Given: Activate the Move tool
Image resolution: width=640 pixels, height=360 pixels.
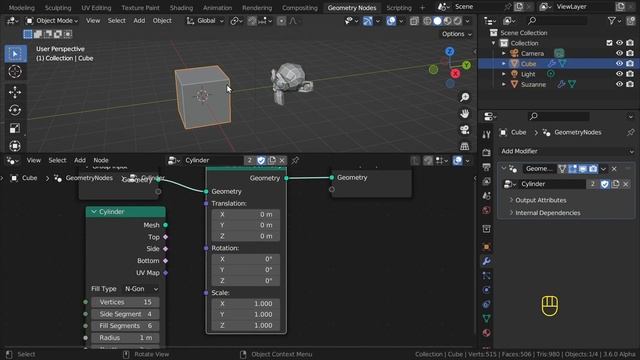Looking at the screenshot, I should 15,92.
